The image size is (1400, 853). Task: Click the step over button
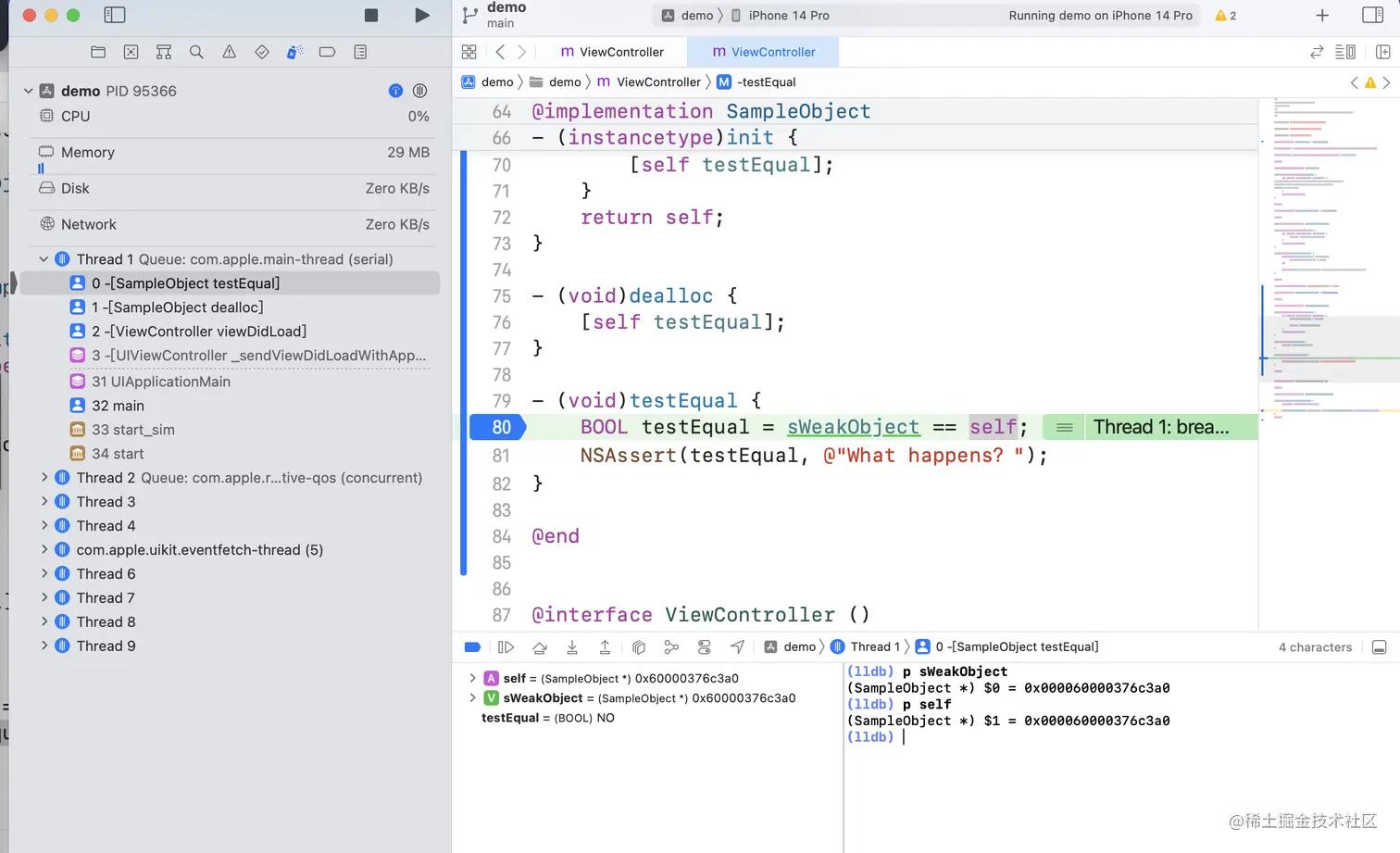tap(540, 647)
